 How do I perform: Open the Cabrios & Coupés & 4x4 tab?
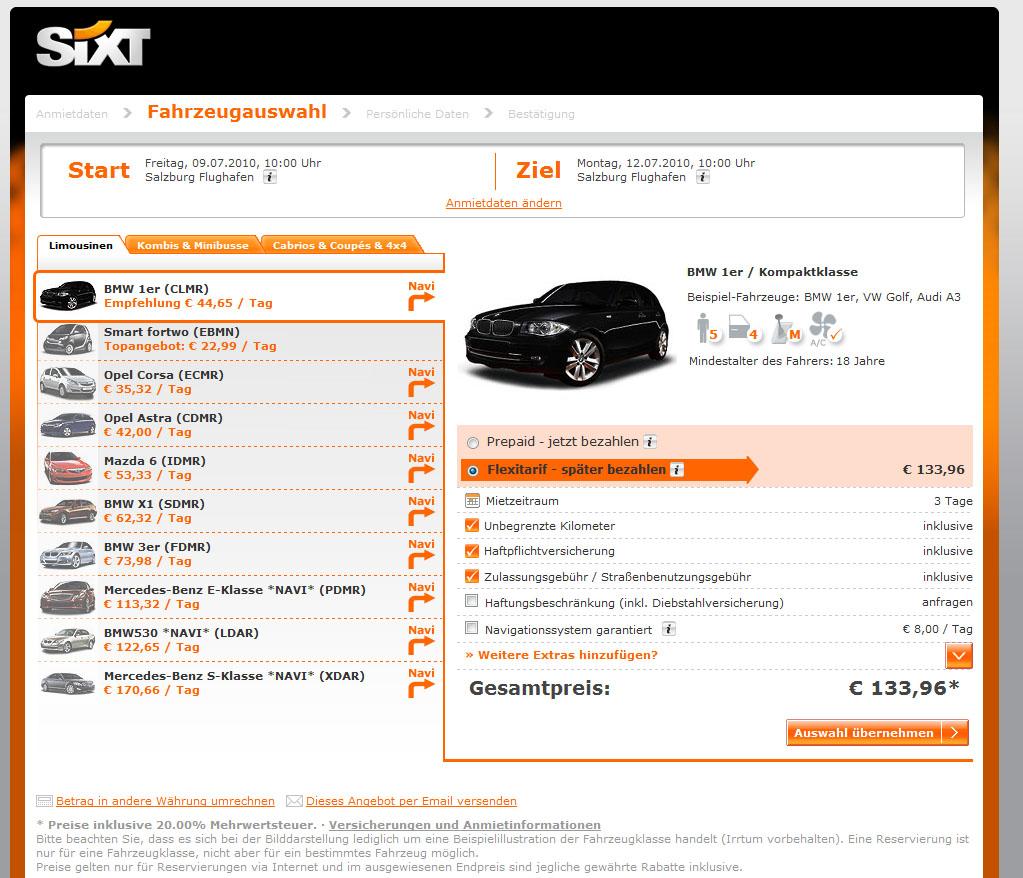click(x=339, y=245)
